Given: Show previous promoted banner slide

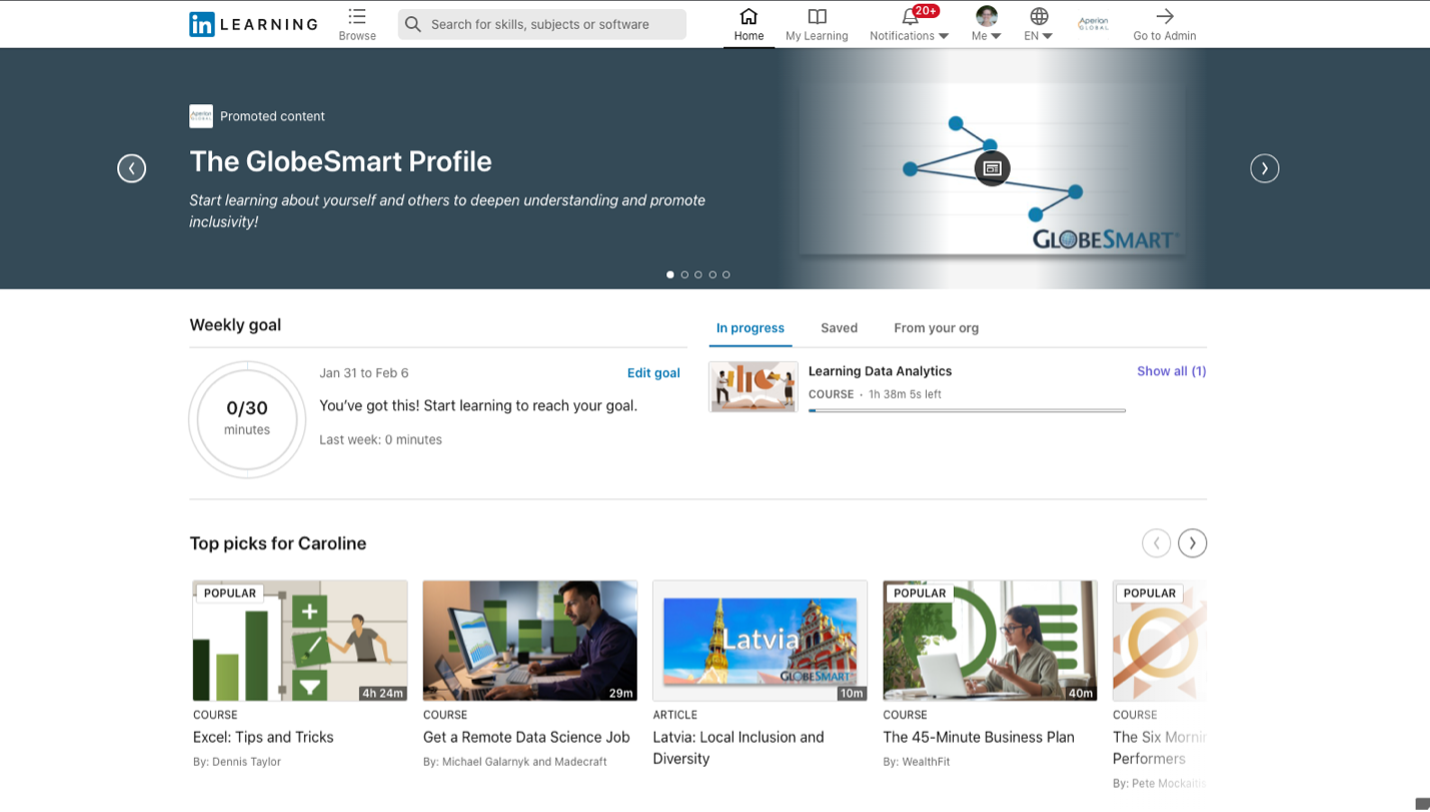Looking at the screenshot, I should click(132, 168).
